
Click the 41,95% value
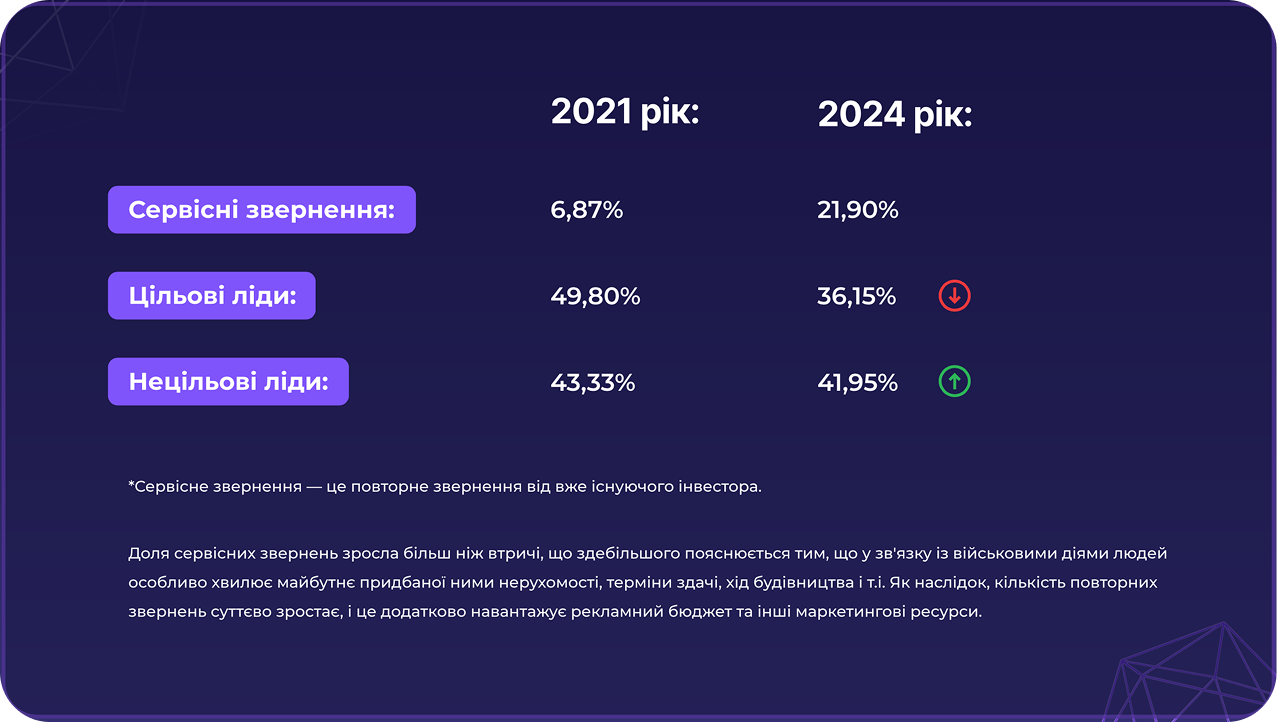coord(858,382)
